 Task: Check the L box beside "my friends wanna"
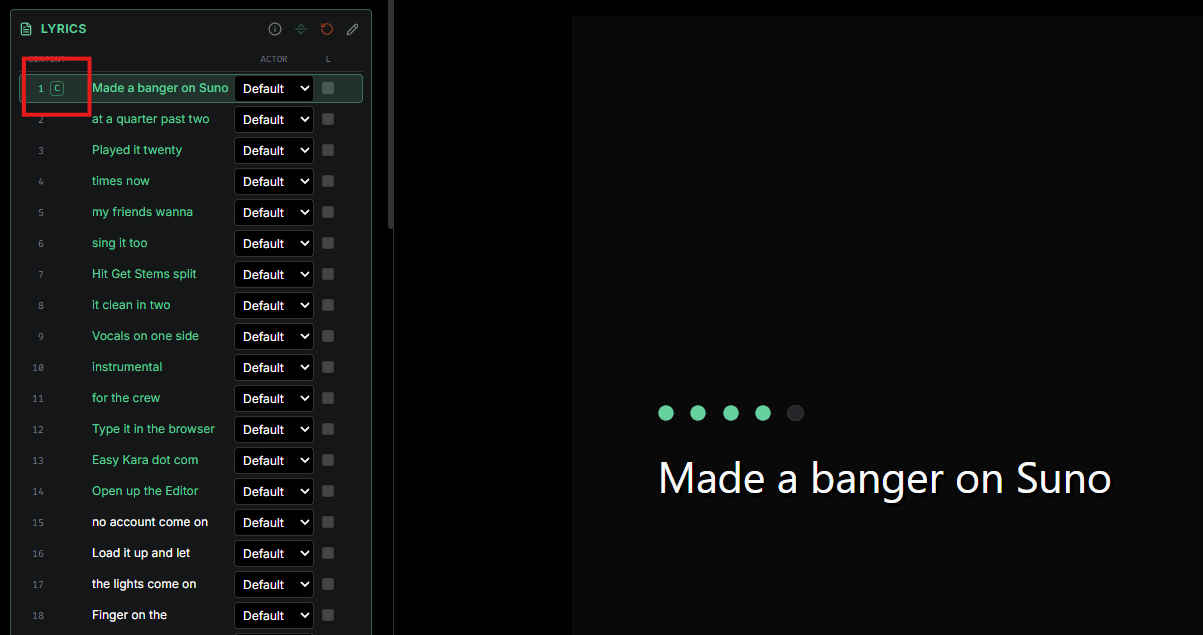click(x=328, y=212)
